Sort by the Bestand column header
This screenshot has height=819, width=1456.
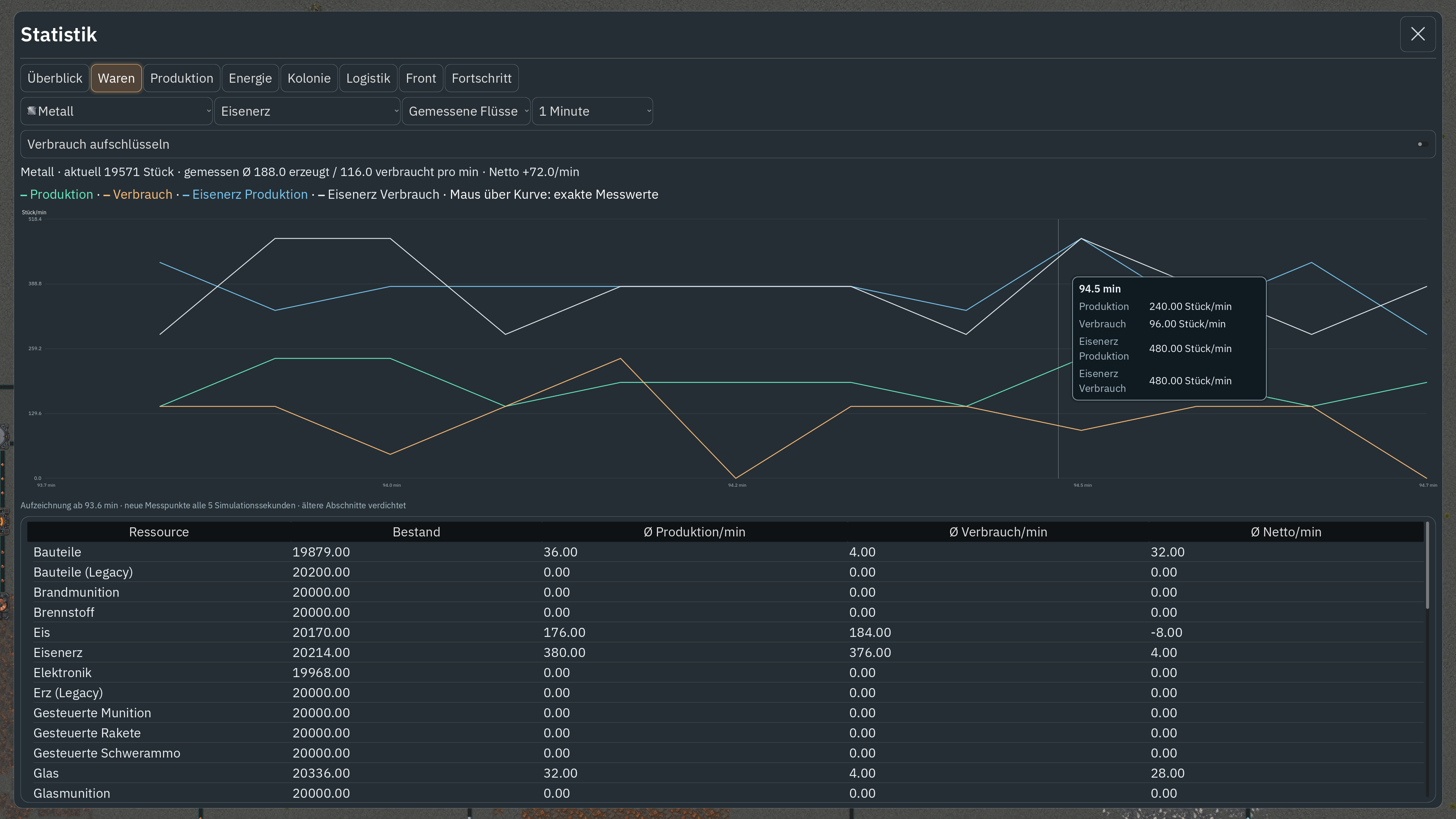point(416,532)
